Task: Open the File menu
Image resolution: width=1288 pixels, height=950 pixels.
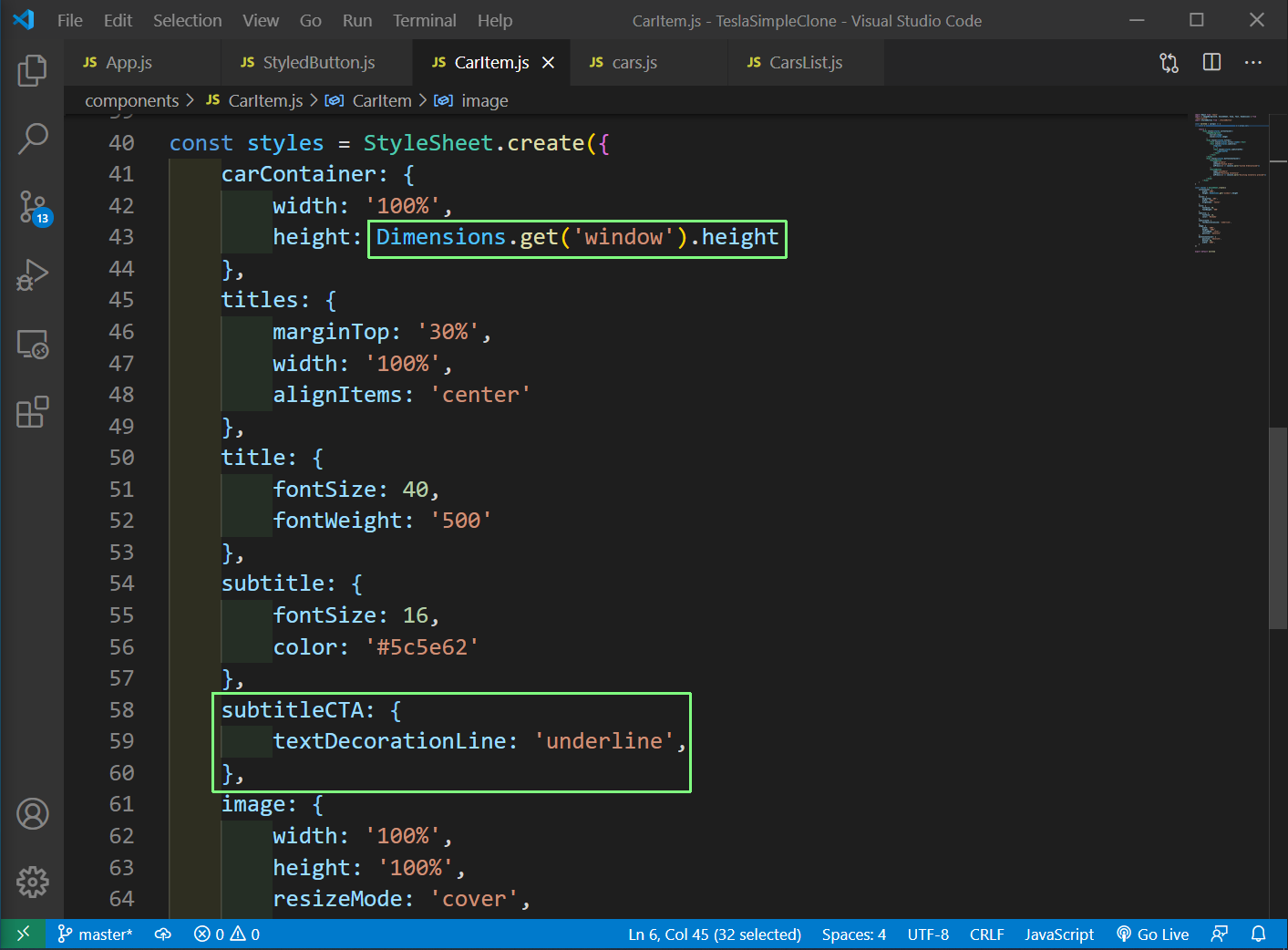Action: [69, 20]
